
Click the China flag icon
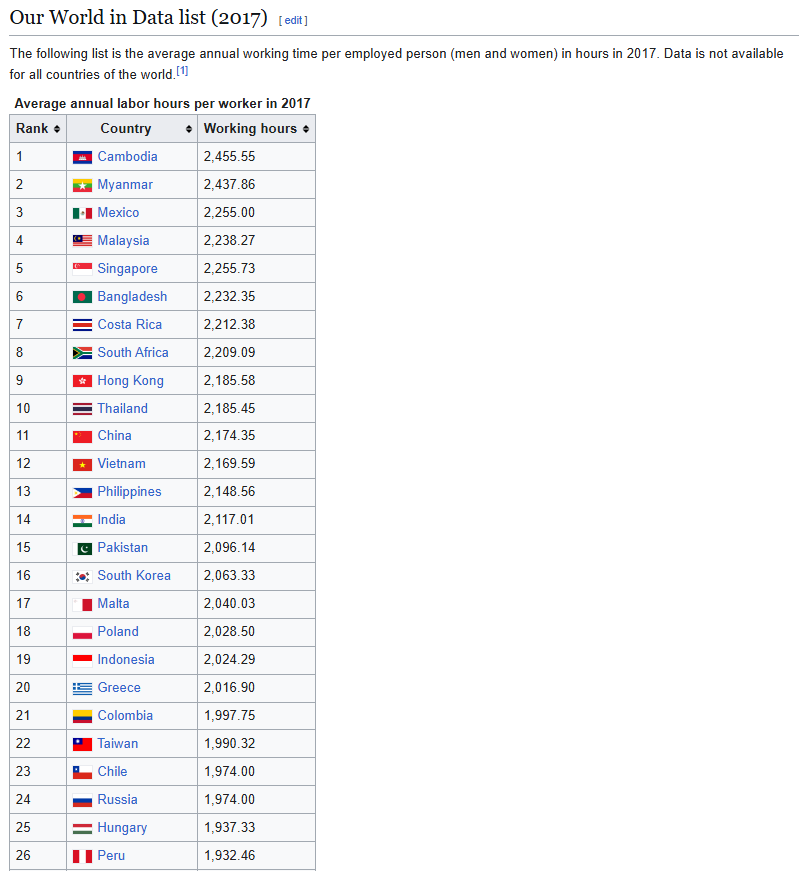[x=82, y=437]
